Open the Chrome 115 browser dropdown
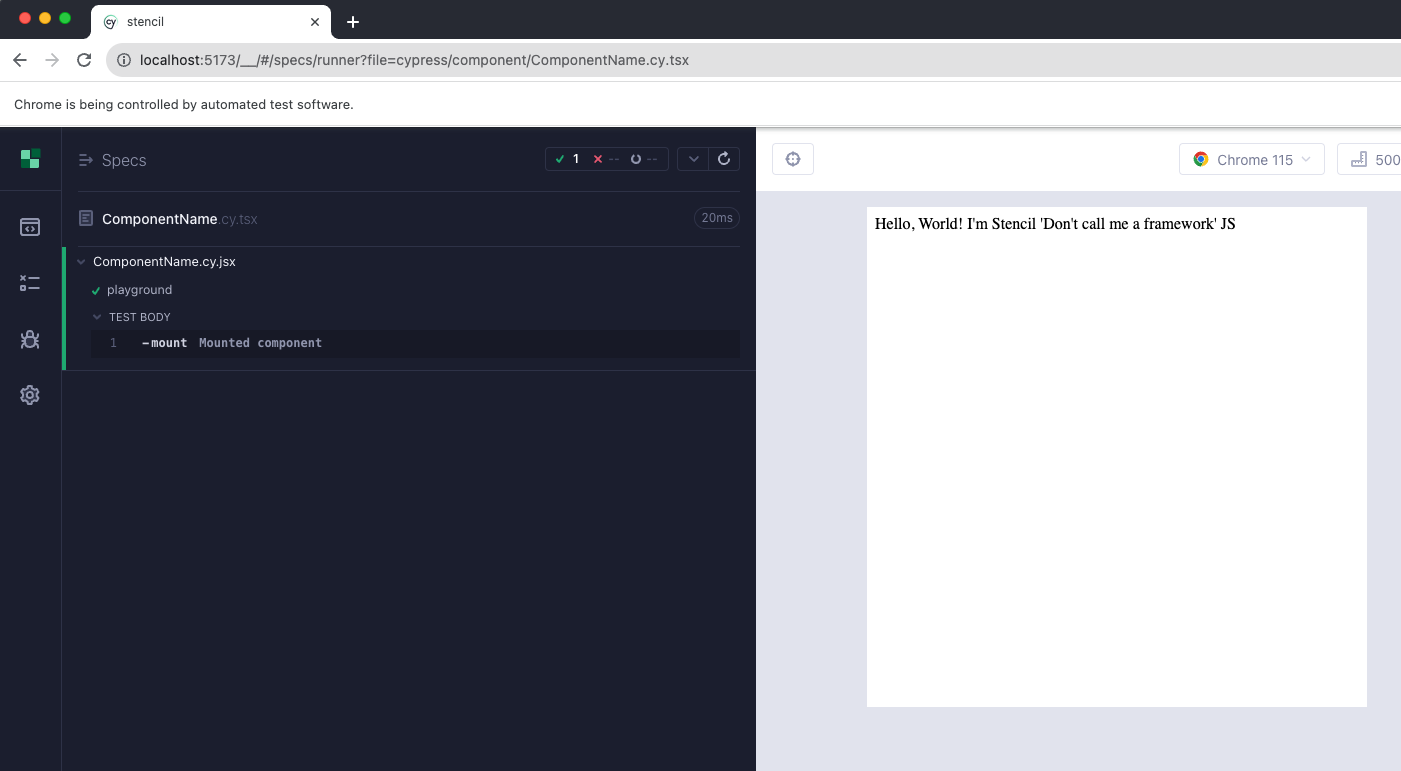 1252,159
